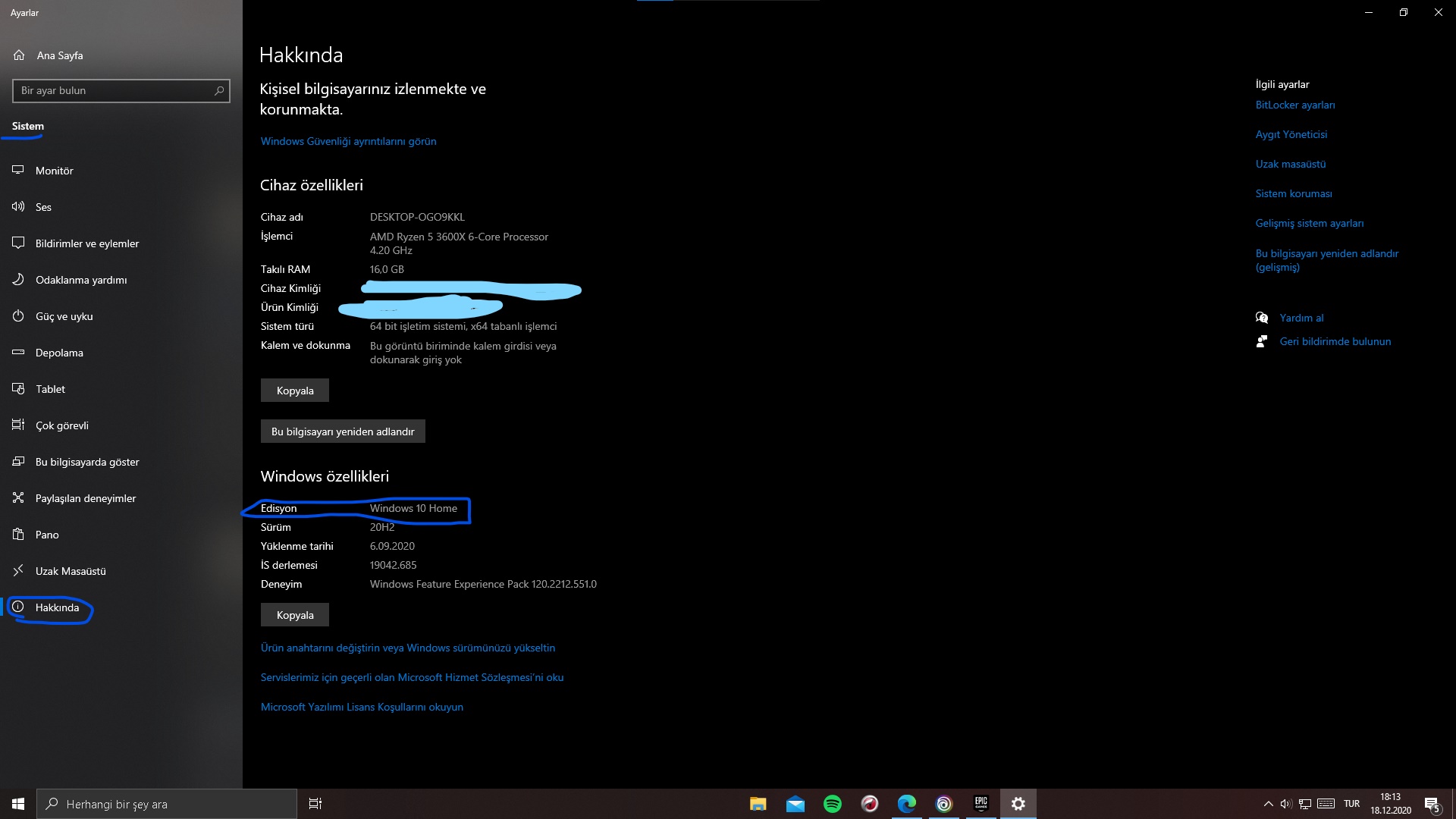Open touch keyboard tray icon
Image resolution: width=1456 pixels, height=819 pixels.
pyautogui.click(x=1326, y=804)
